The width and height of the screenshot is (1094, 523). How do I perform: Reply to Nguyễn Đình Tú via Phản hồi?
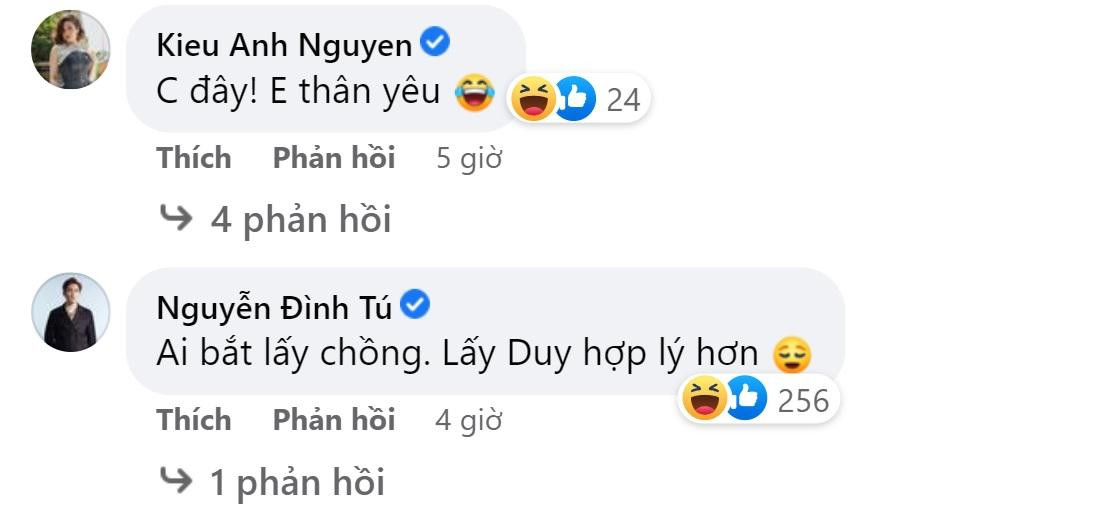click(334, 420)
